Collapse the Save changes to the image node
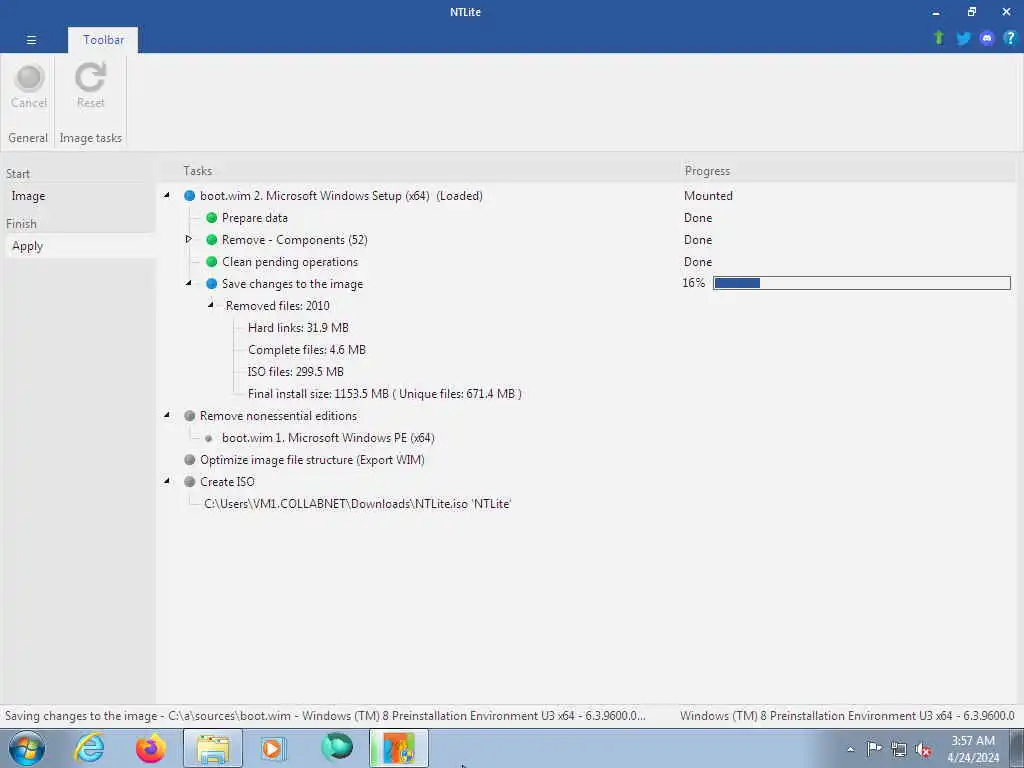Viewport: 1024px width, 768px height. tap(189, 283)
